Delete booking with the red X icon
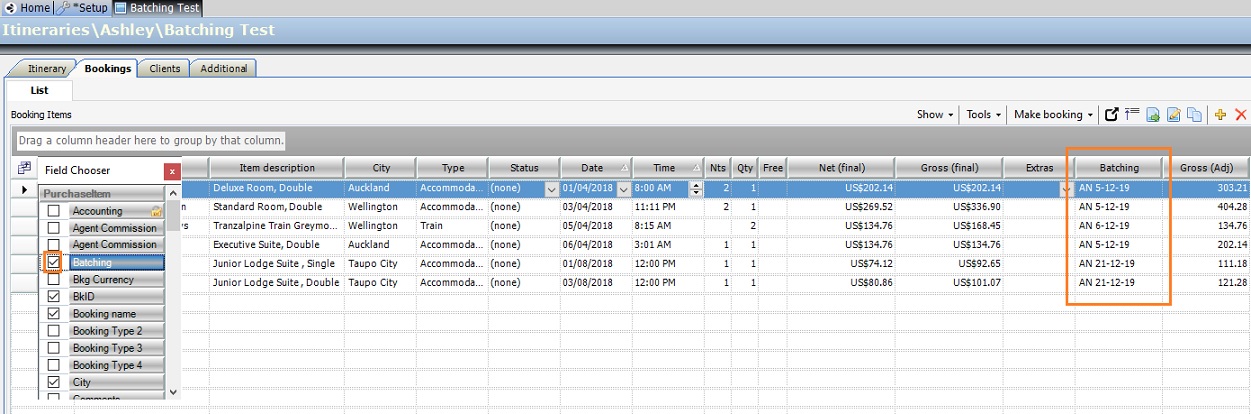This screenshot has height=414, width=1251. (1241, 115)
